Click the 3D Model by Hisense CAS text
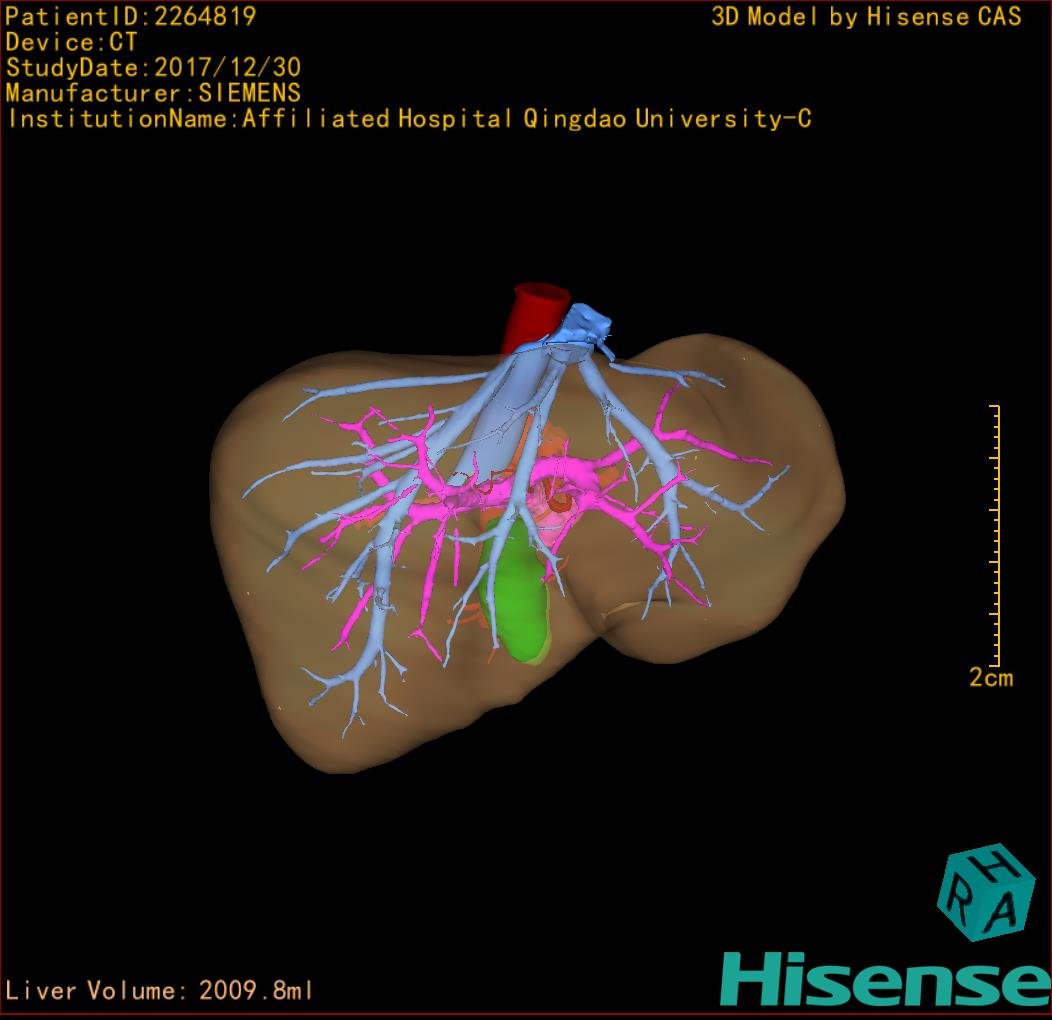Viewport: 1052px width, 1020px height. (x=866, y=16)
